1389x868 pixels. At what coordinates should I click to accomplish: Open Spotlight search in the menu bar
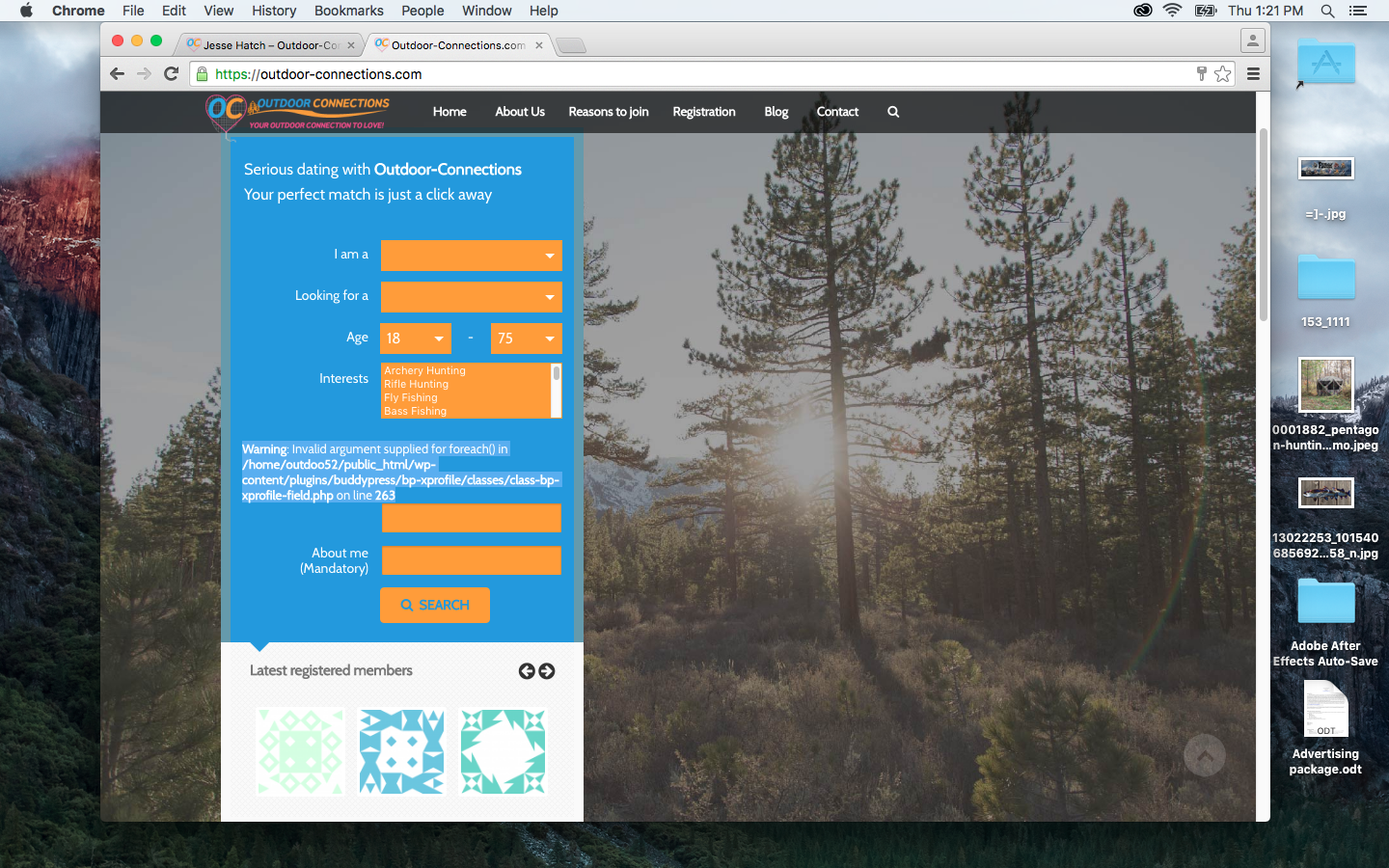click(1328, 11)
